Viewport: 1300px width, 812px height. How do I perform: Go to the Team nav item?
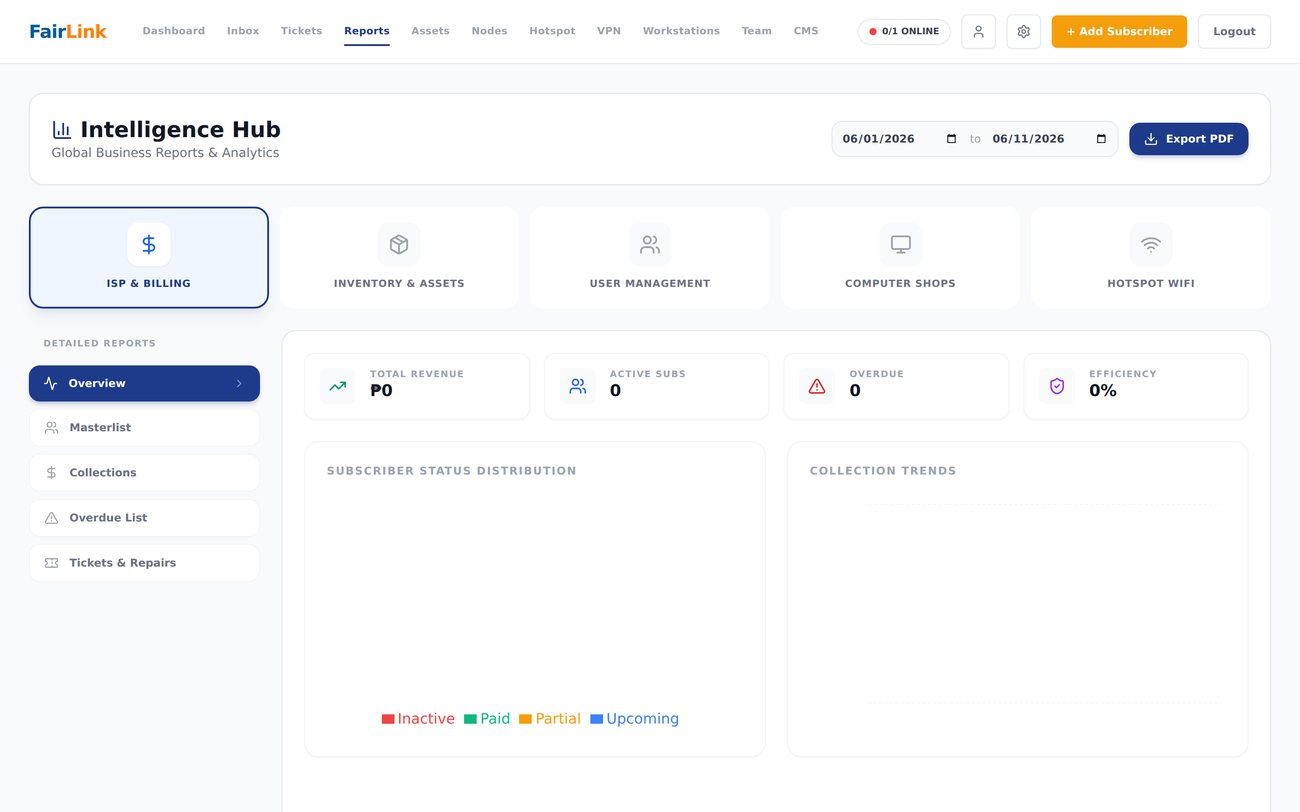[x=757, y=31]
